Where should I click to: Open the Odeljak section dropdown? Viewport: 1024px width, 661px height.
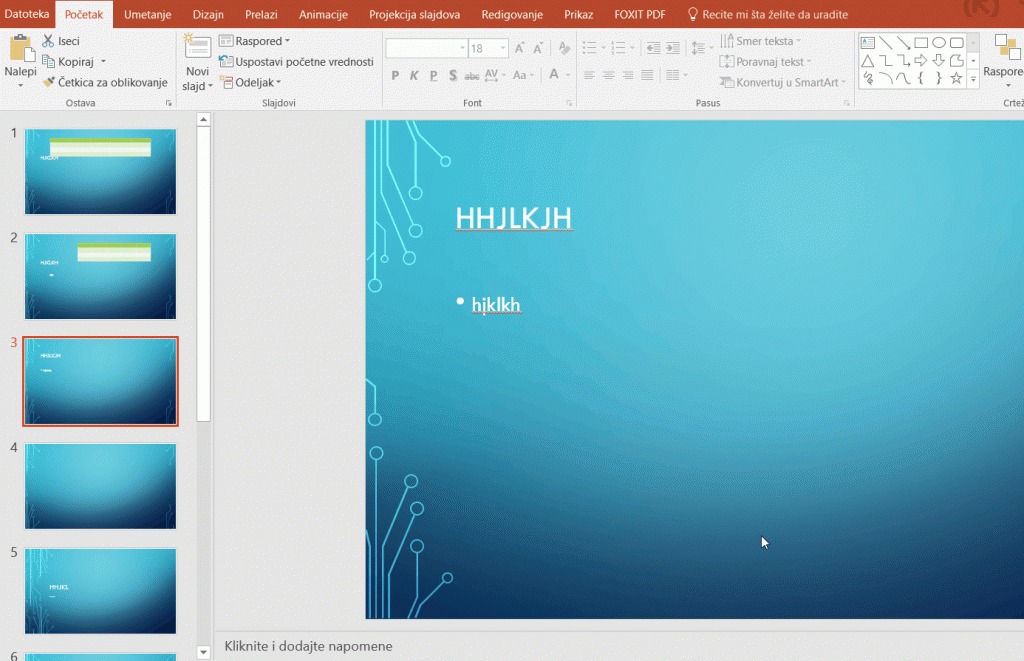pyautogui.click(x=251, y=82)
